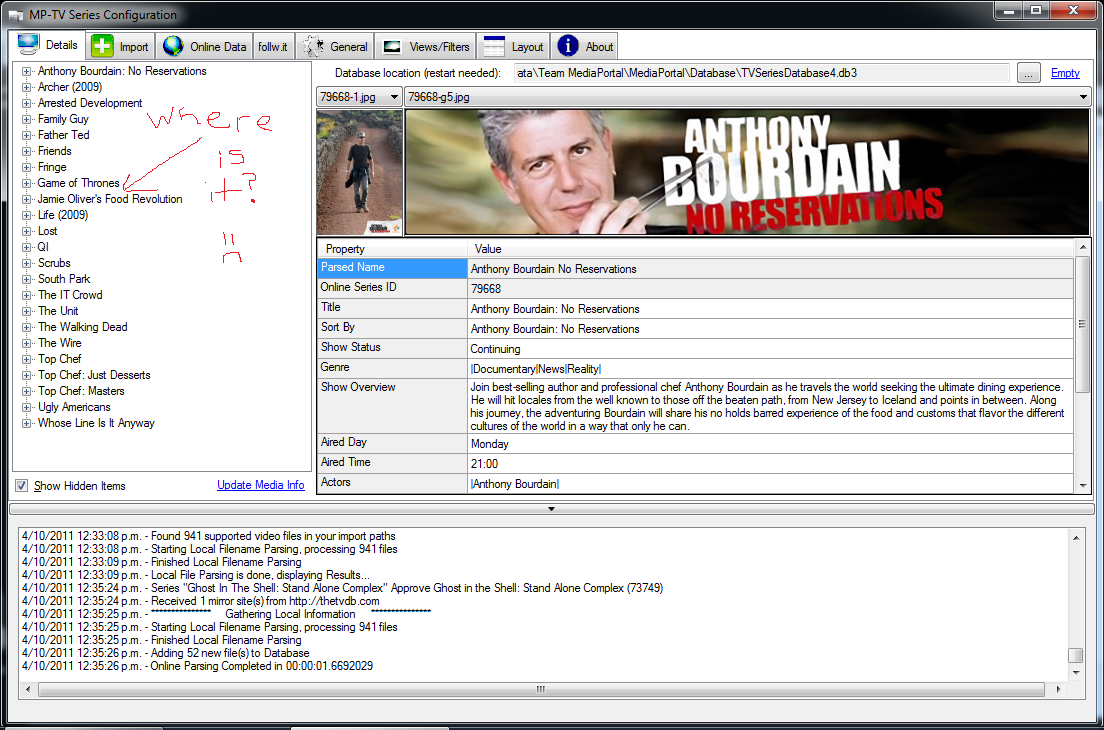Expand the Family Guy node
Viewport: 1104px width, 730px height.
(x=26, y=120)
